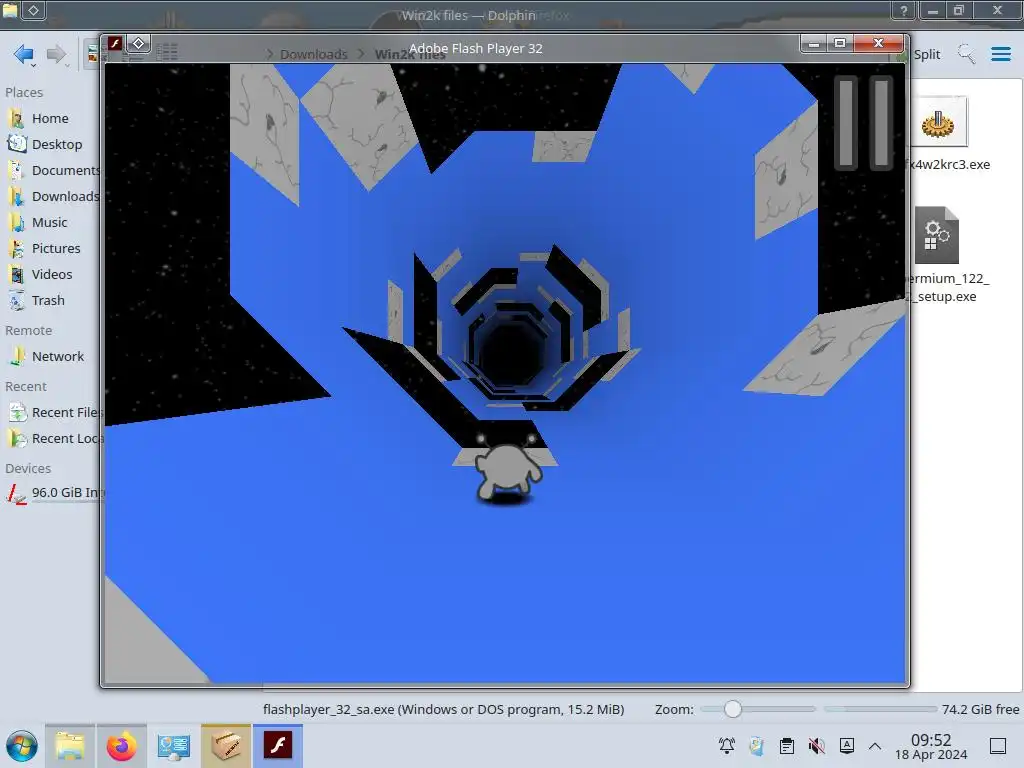Switch to the Flash Player taskbar entry
Screen dimensions: 1024x768
click(278, 746)
